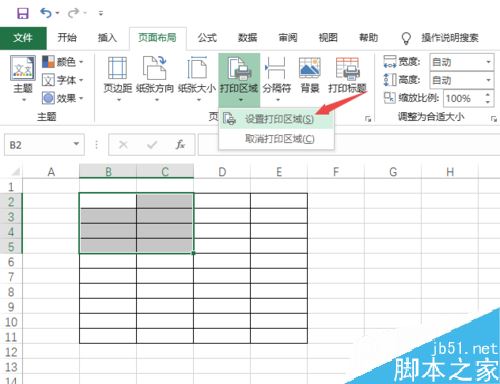Click the Redo arrow icon

point(74,13)
